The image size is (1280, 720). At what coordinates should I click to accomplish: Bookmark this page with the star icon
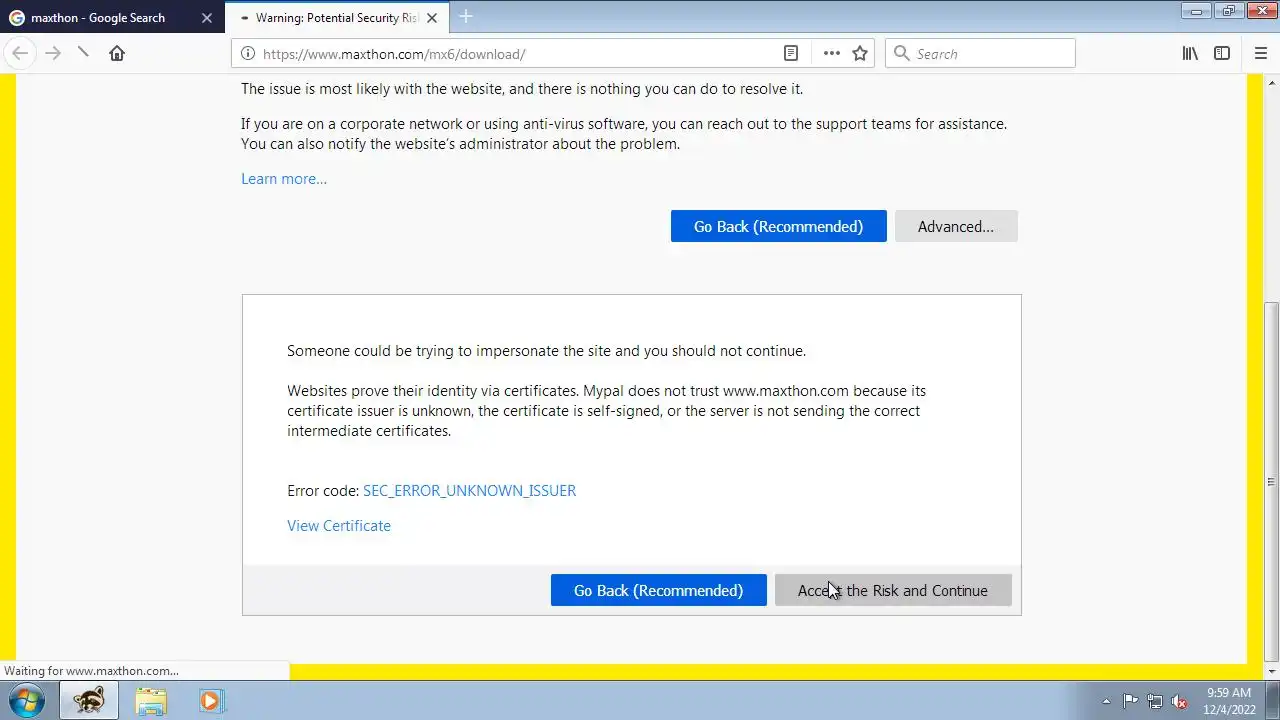pyautogui.click(x=860, y=54)
